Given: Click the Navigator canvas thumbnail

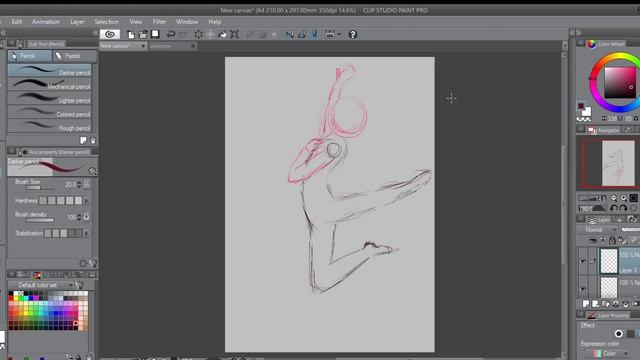Looking at the screenshot, I should click(618, 163).
